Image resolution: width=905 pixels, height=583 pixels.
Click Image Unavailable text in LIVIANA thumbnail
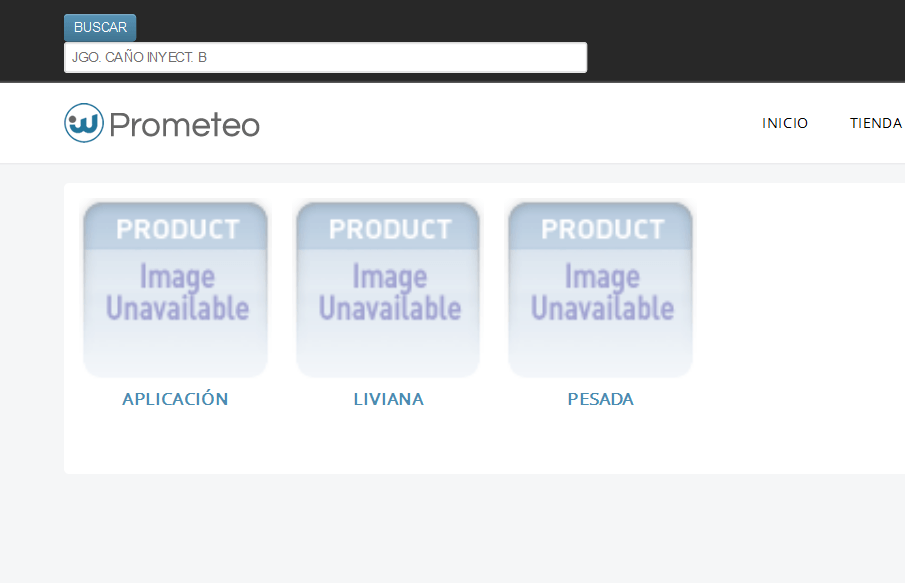390,292
